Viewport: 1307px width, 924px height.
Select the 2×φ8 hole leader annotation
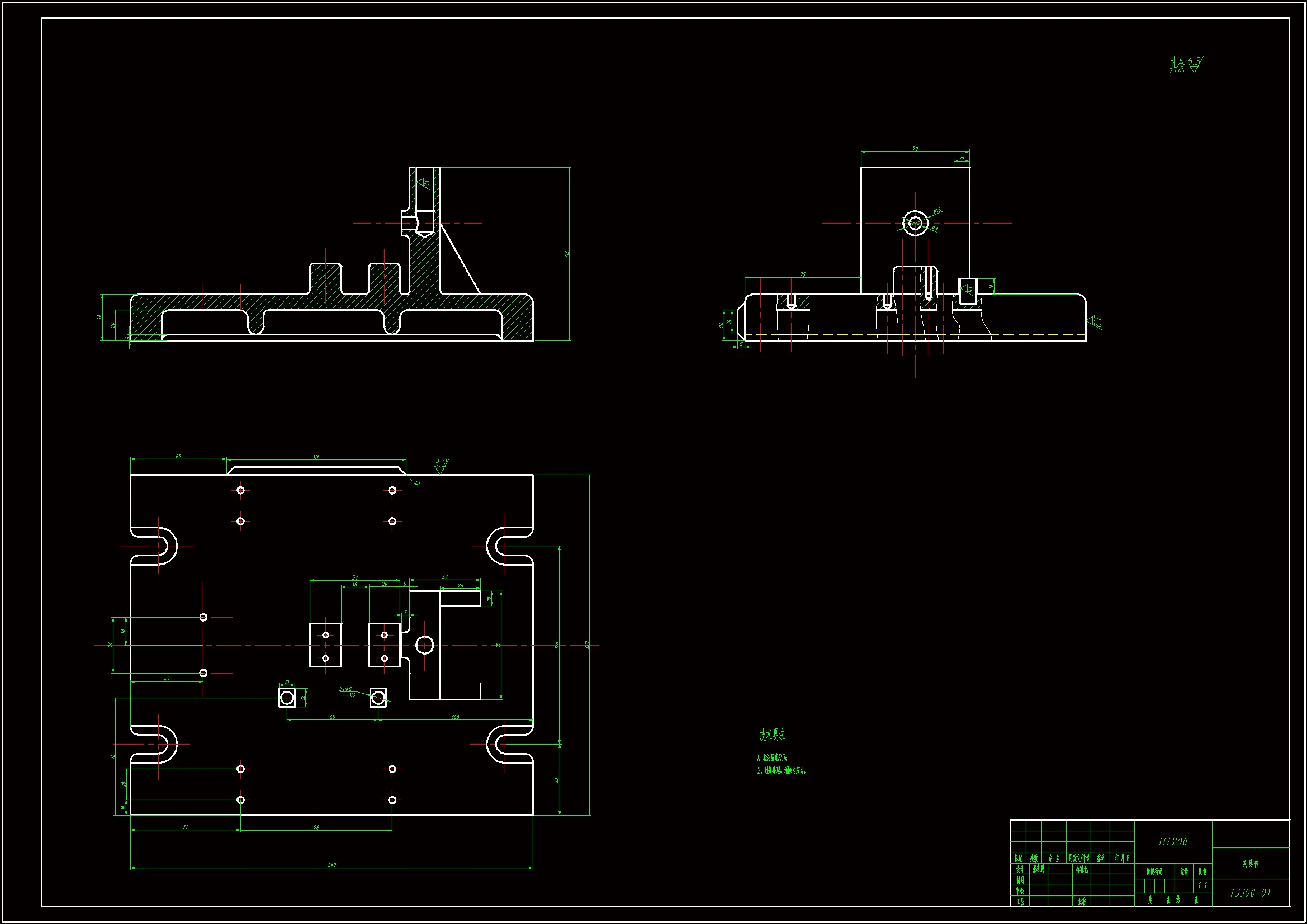tap(345, 689)
